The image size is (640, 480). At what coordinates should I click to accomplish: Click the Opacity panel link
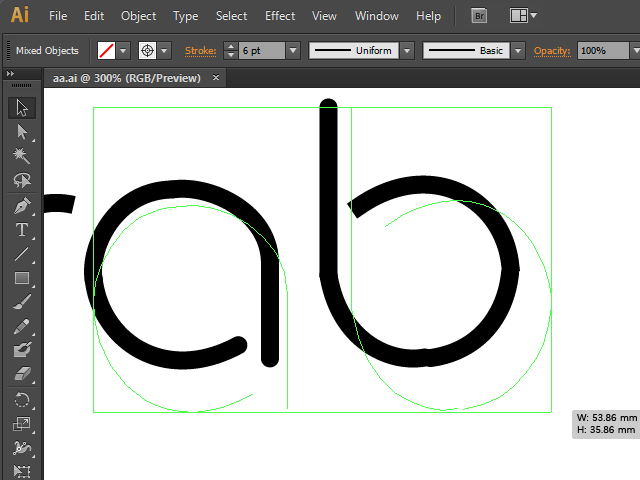[x=552, y=51]
